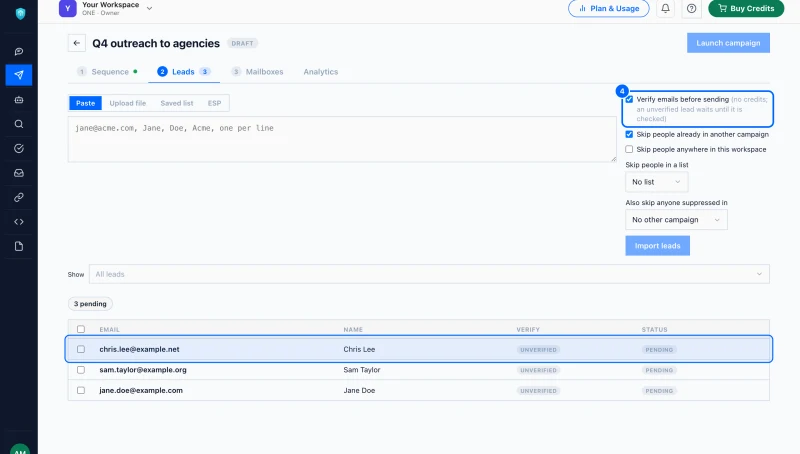The width and height of the screenshot is (800, 454).
Task: Toggle Verify emails before sending checkbox
Action: point(630,99)
